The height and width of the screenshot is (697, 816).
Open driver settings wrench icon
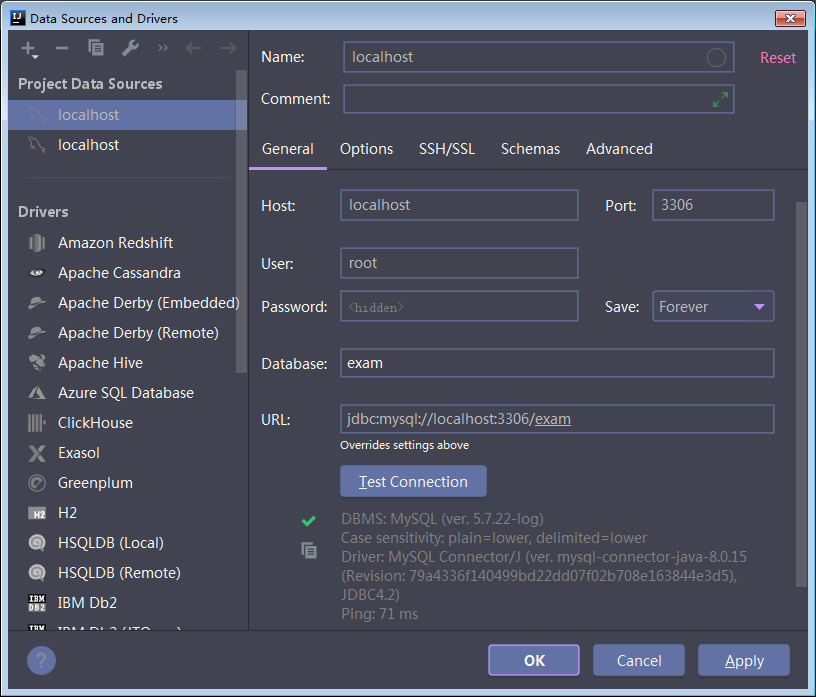pos(130,48)
